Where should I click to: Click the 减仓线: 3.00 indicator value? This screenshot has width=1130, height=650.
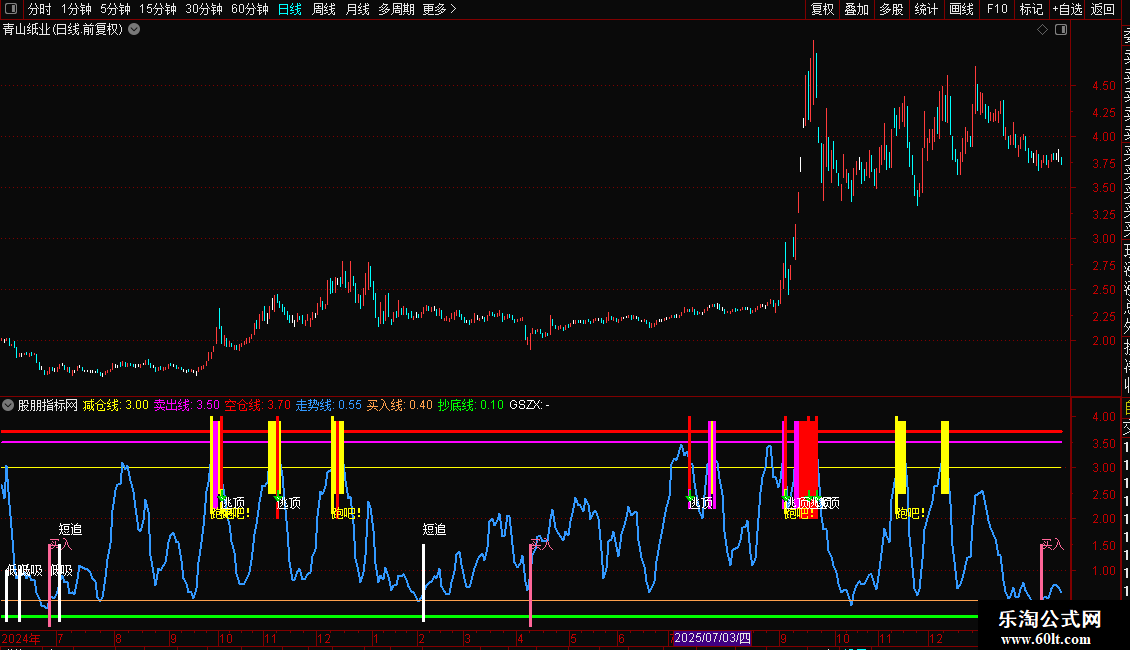tap(115, 405)
